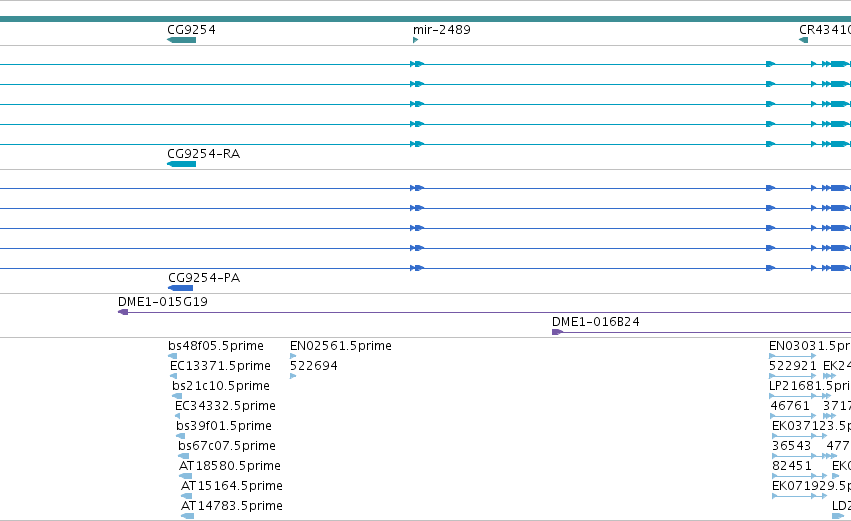The image size is (851, 521).
Task: Select the bs48f05.5prime EST glyph
Action: (173, 356)
